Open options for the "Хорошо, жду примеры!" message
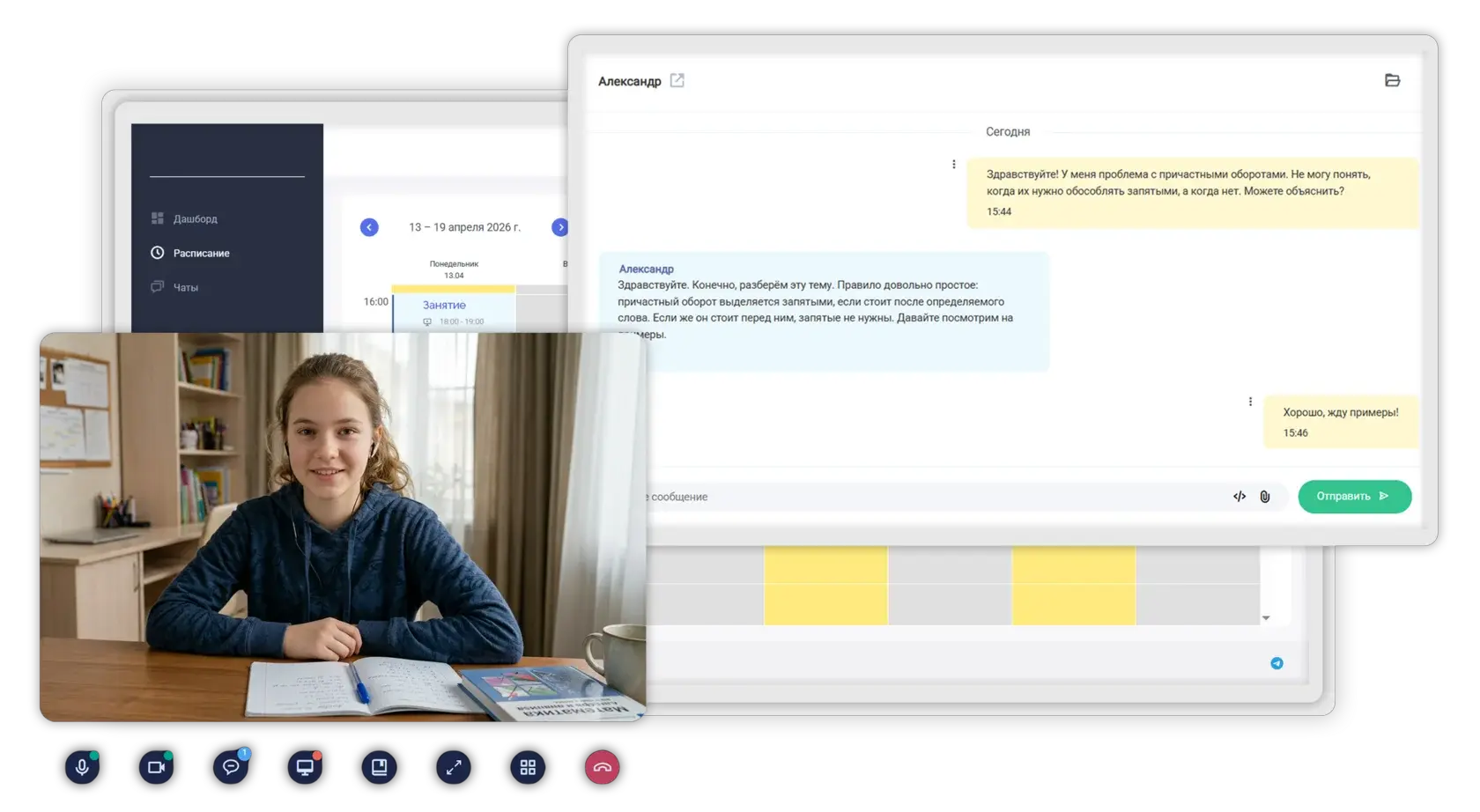This screenshot has width=1480, height=812. (1250, 402)
